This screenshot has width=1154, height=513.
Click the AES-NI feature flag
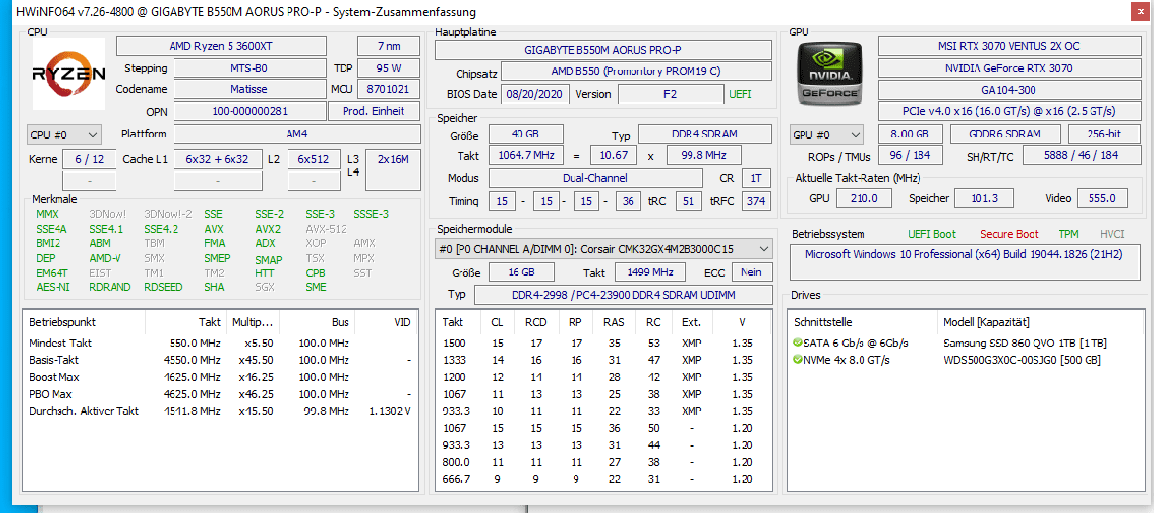pyautogui.click(x=52, y=288)
